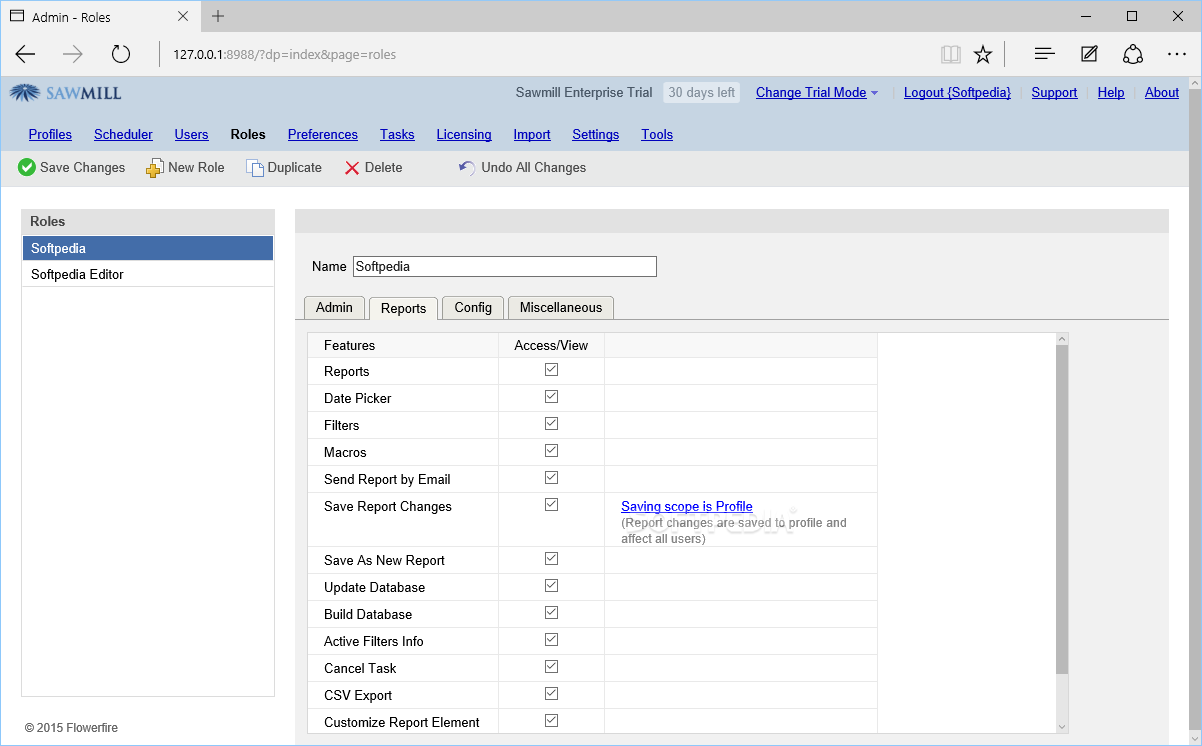Screen dimensions: 1202x746
Task: Add page to favorites star icon
Action: pyautogui.click(x=983, y=54)
